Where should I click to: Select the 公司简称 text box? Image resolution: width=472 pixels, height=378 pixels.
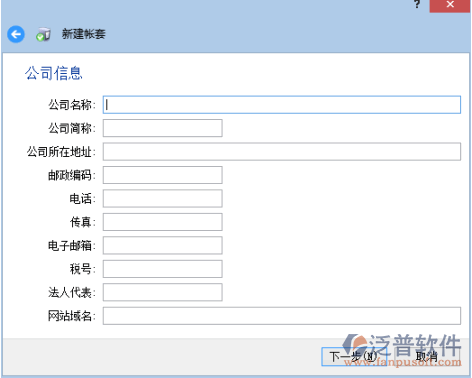pos(163,128)
